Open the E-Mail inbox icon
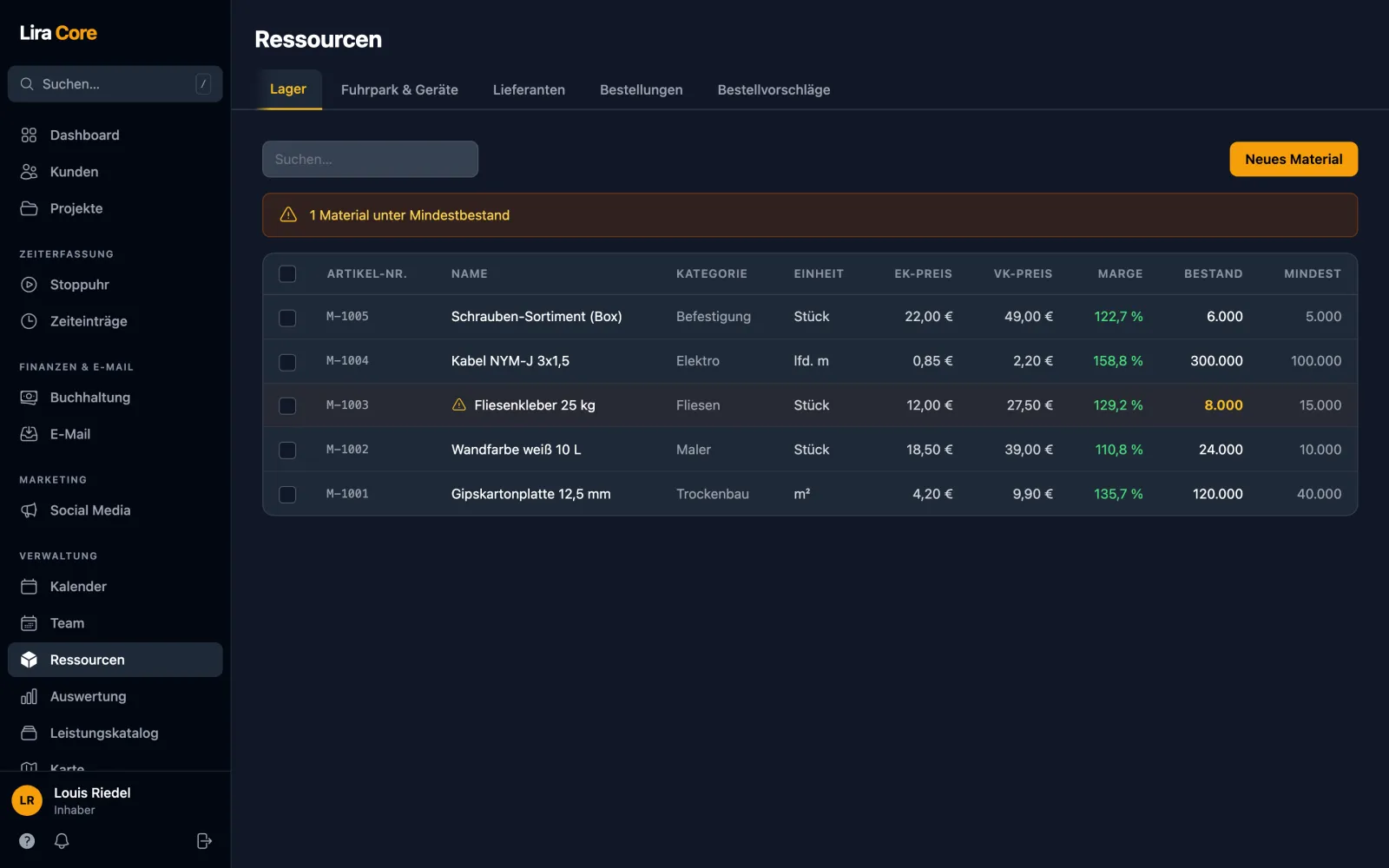Viewport: 1389px width, 868px height. [29, 434]
